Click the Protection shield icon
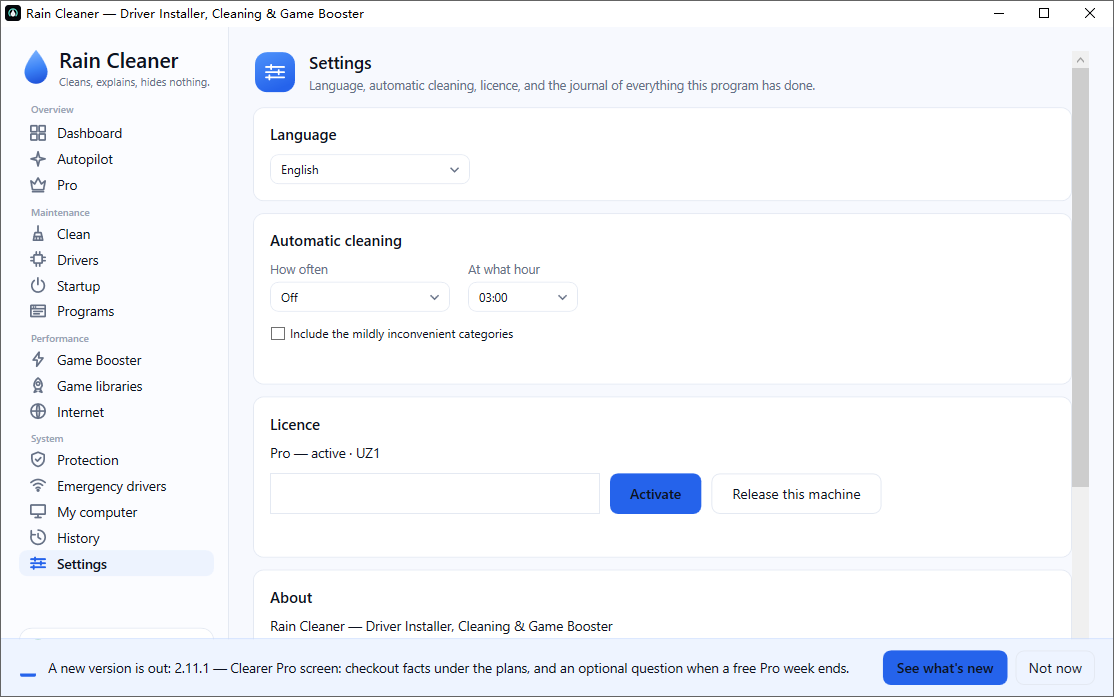The image size is (1114, 697). [38, 460]
